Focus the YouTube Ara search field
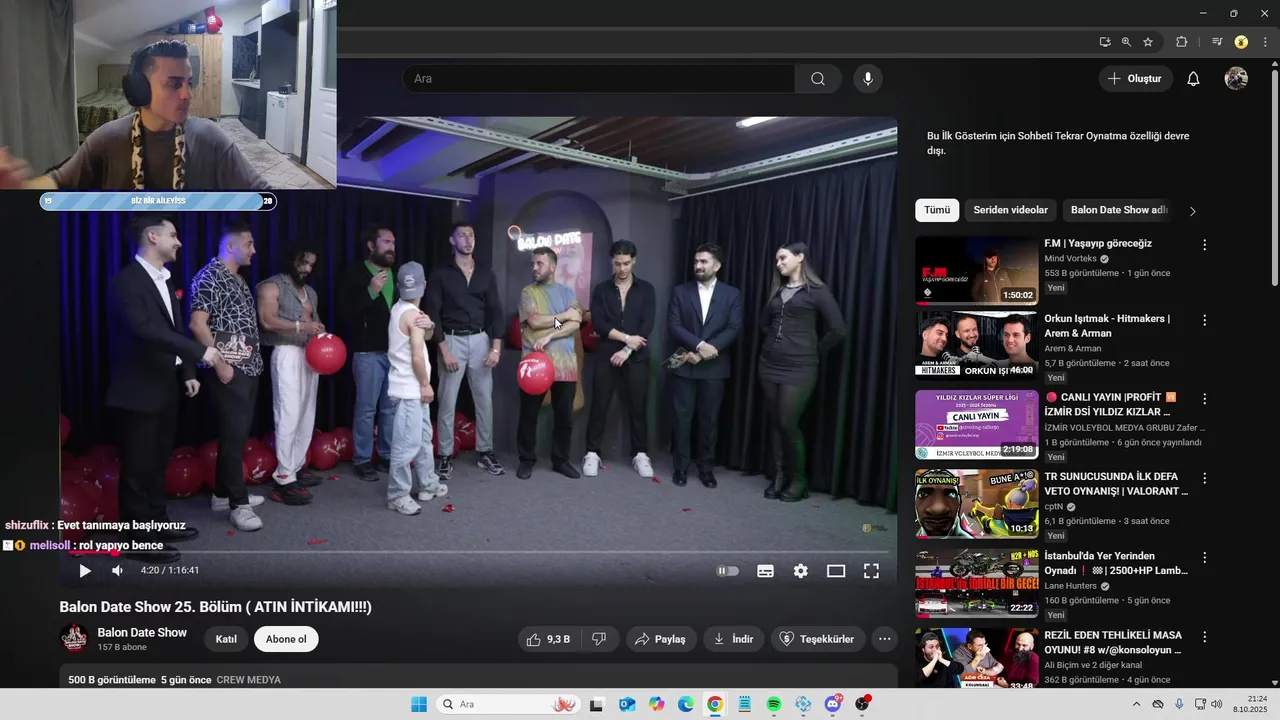 click(x=598, y=79)
